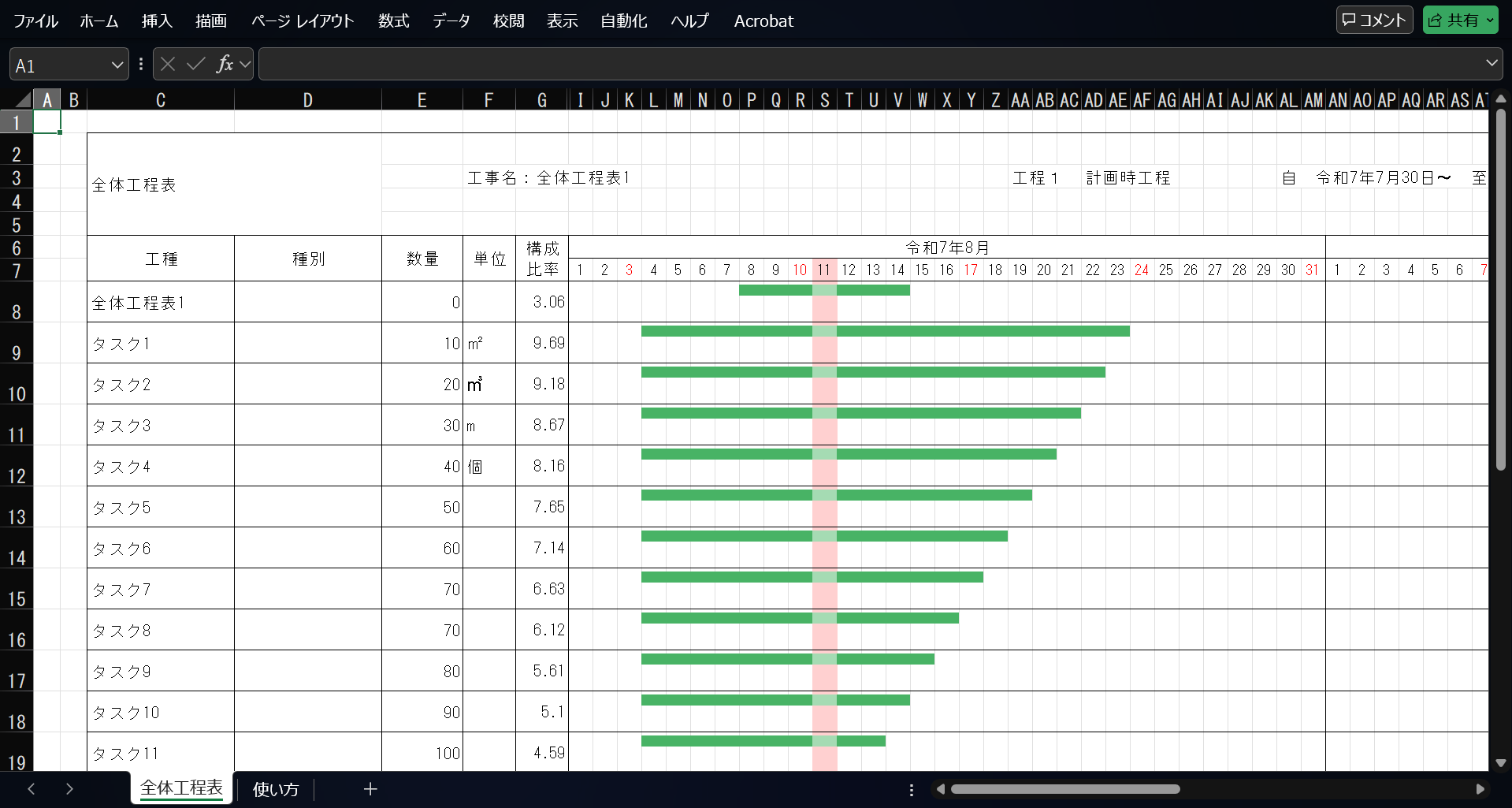The height and width of the screenshot is (808, 1512).
Task: Click the vertical scrollbar down arrow
Action: point(1501,763)
